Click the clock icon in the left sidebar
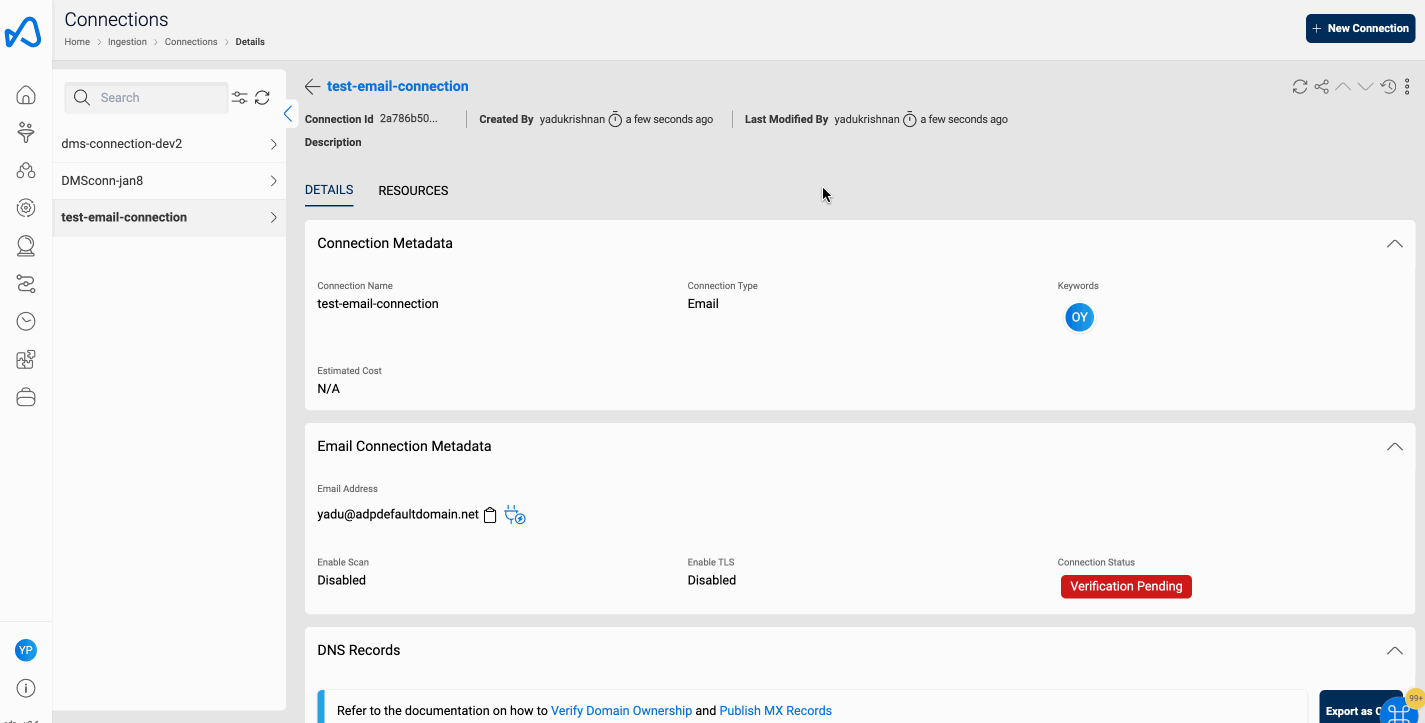Image resolution: width=1425 pixels, height=723 pixels. [26, 321]
